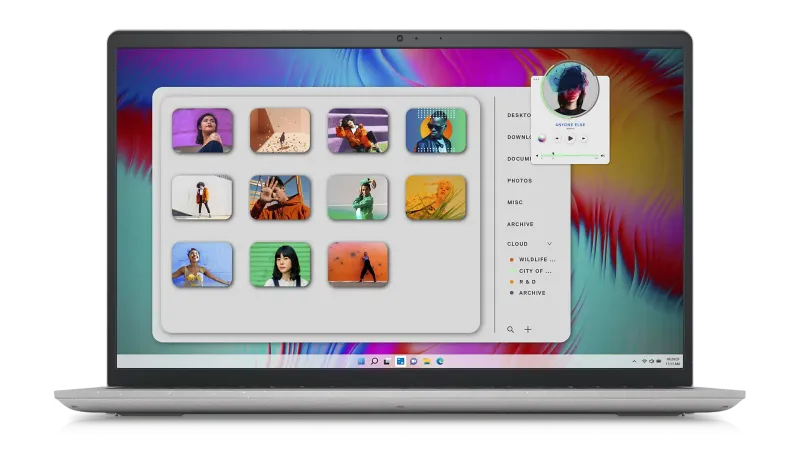Click the loud-volume speaker icon in music player

point(603,156)
